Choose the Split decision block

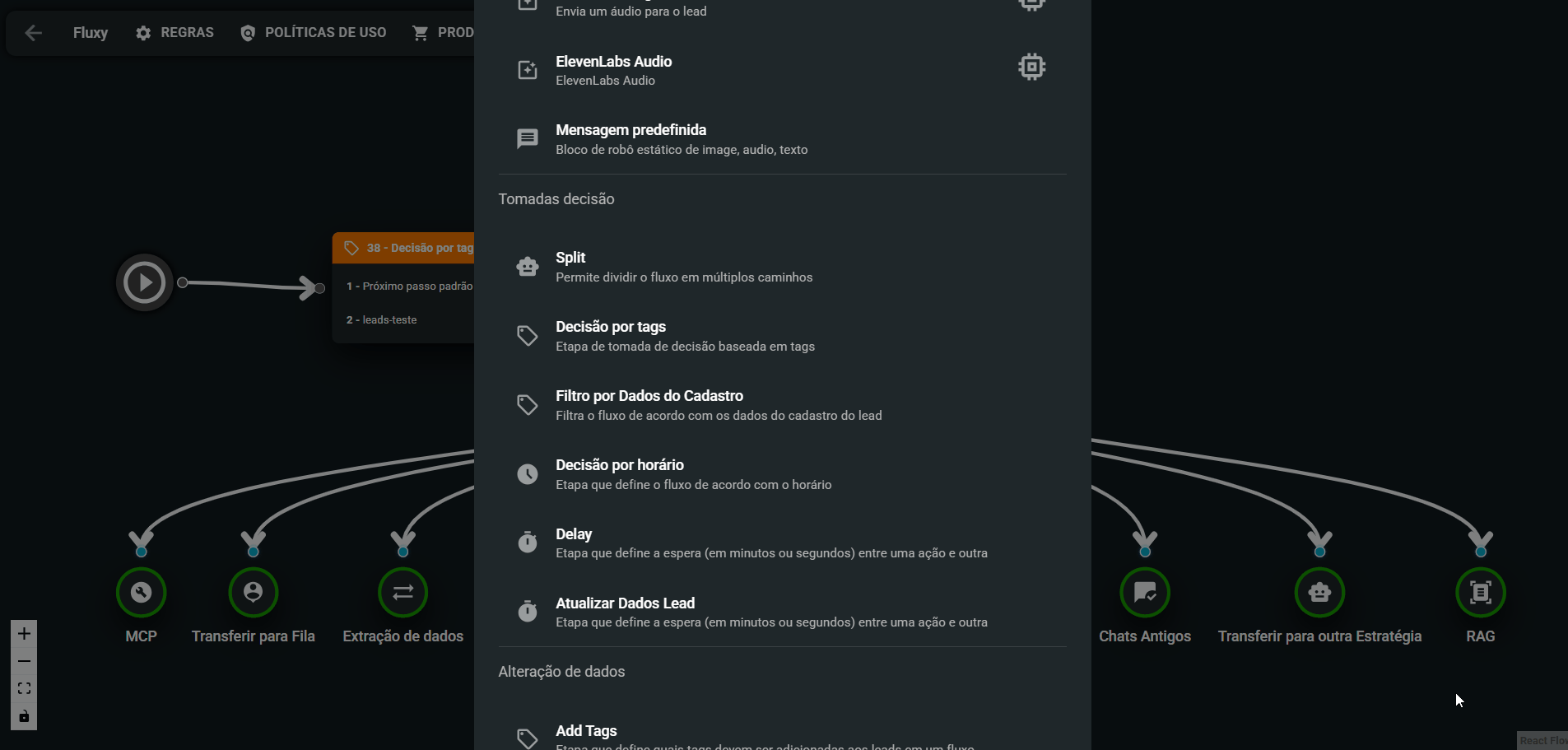[782, 267]
